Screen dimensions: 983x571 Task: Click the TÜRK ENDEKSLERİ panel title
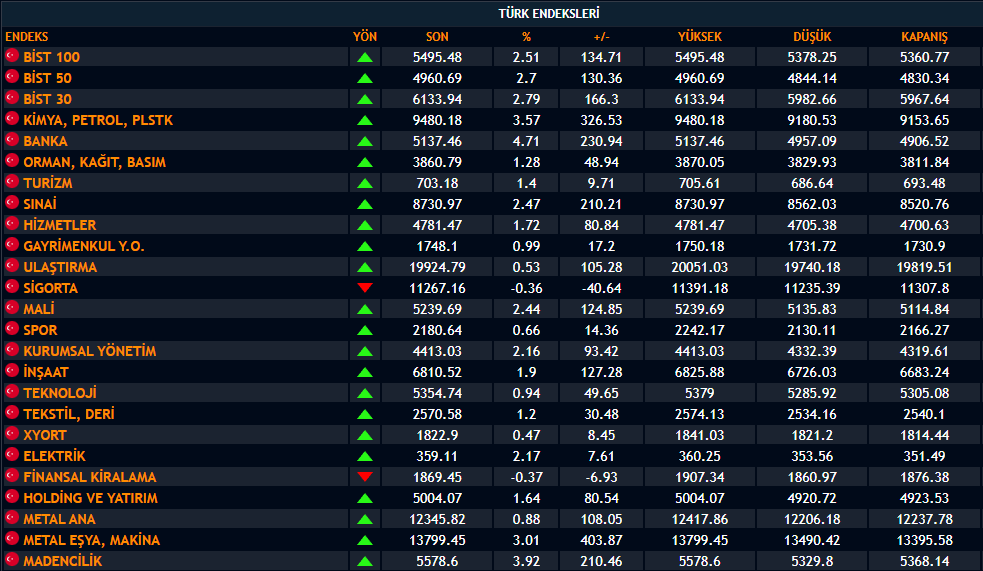[549, 13]
